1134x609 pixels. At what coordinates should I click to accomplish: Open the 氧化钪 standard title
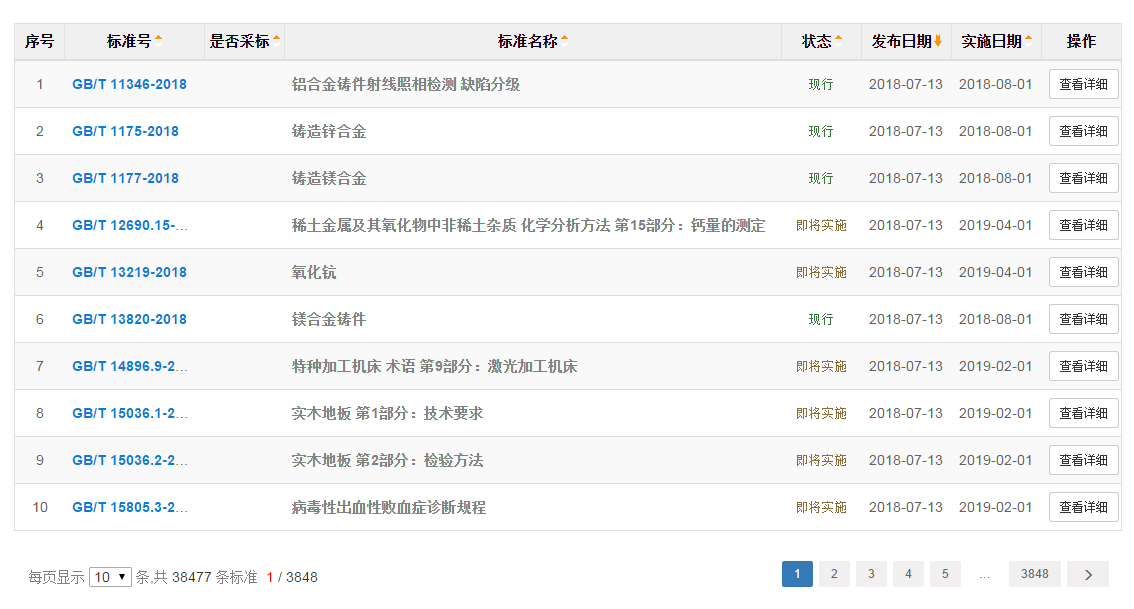[314, 272]
